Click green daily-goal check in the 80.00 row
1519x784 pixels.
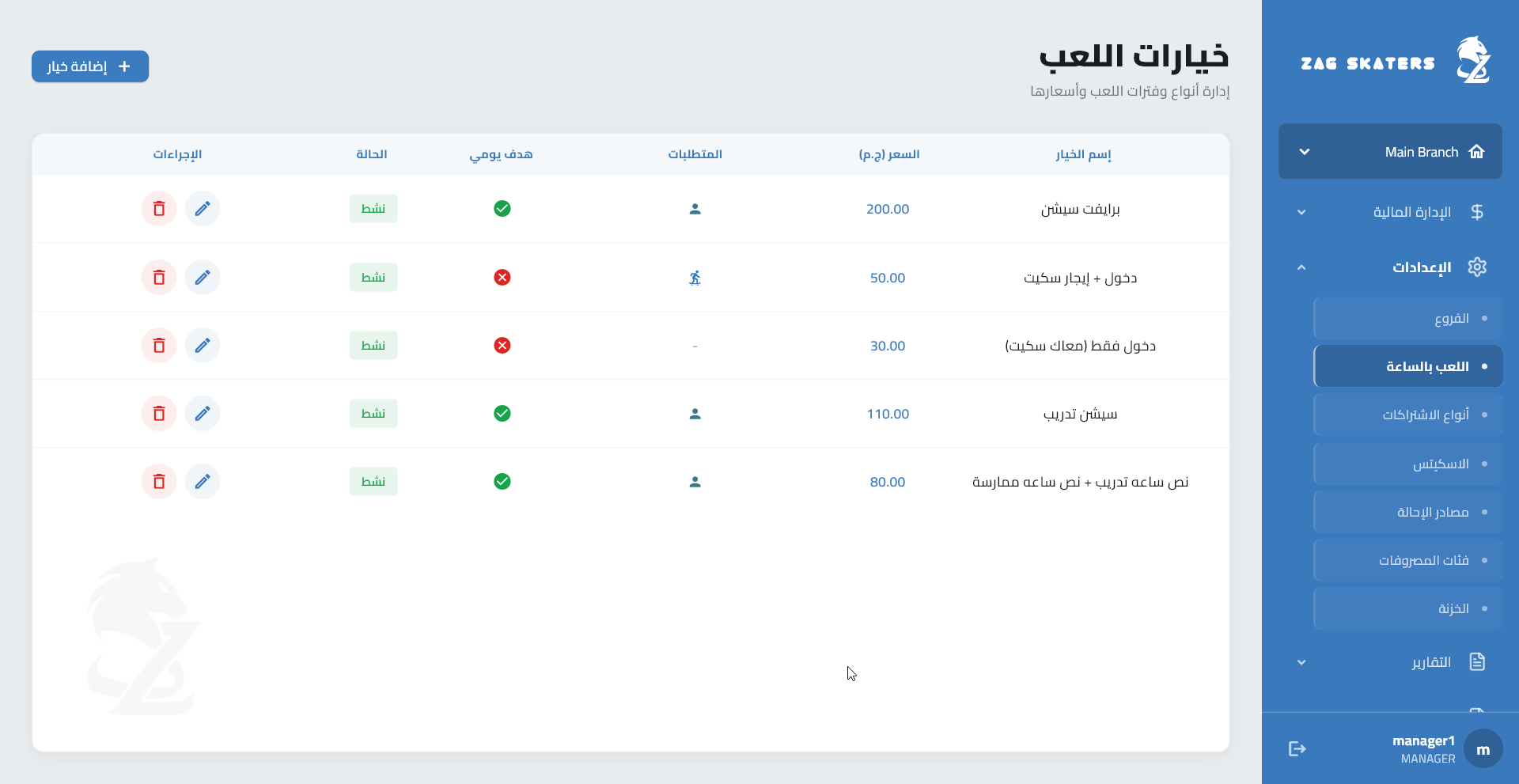click(x=502, y=482)
